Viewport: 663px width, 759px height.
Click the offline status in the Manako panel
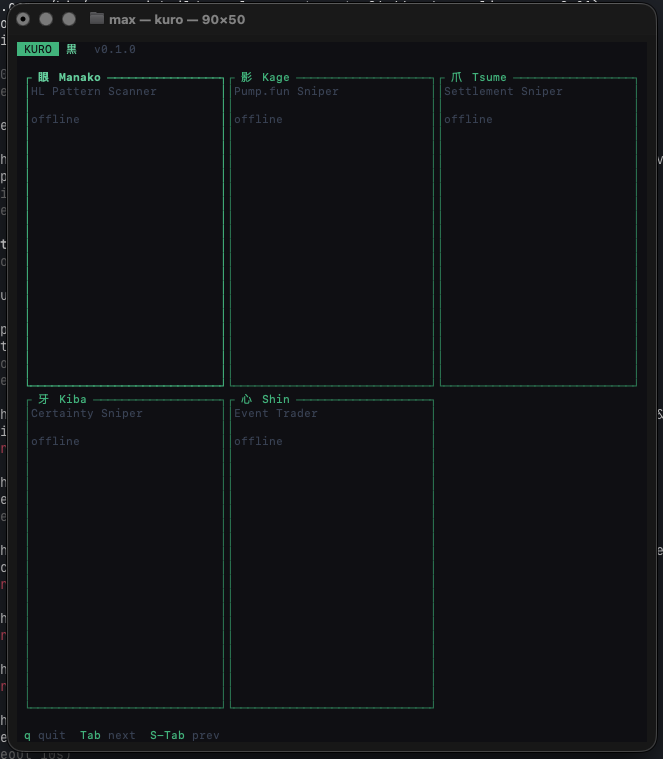click(x=55, y=120)
